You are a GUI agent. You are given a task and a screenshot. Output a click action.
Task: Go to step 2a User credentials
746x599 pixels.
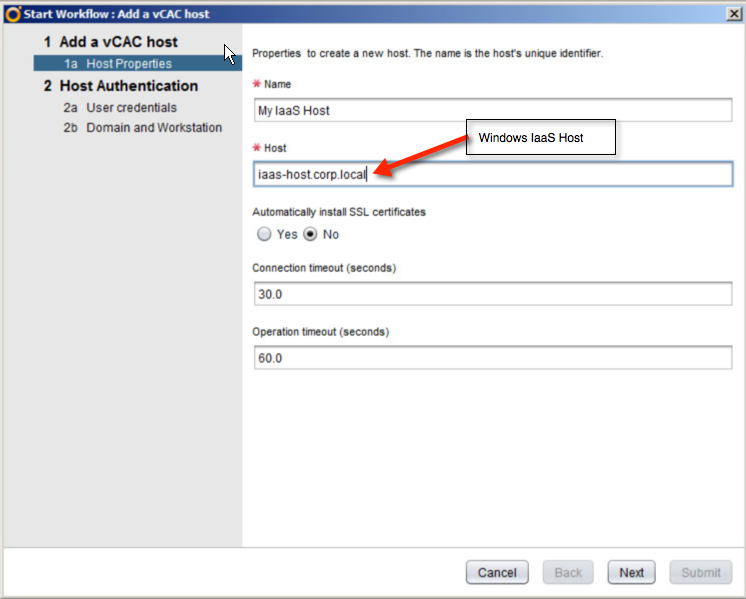click(120, 108)
